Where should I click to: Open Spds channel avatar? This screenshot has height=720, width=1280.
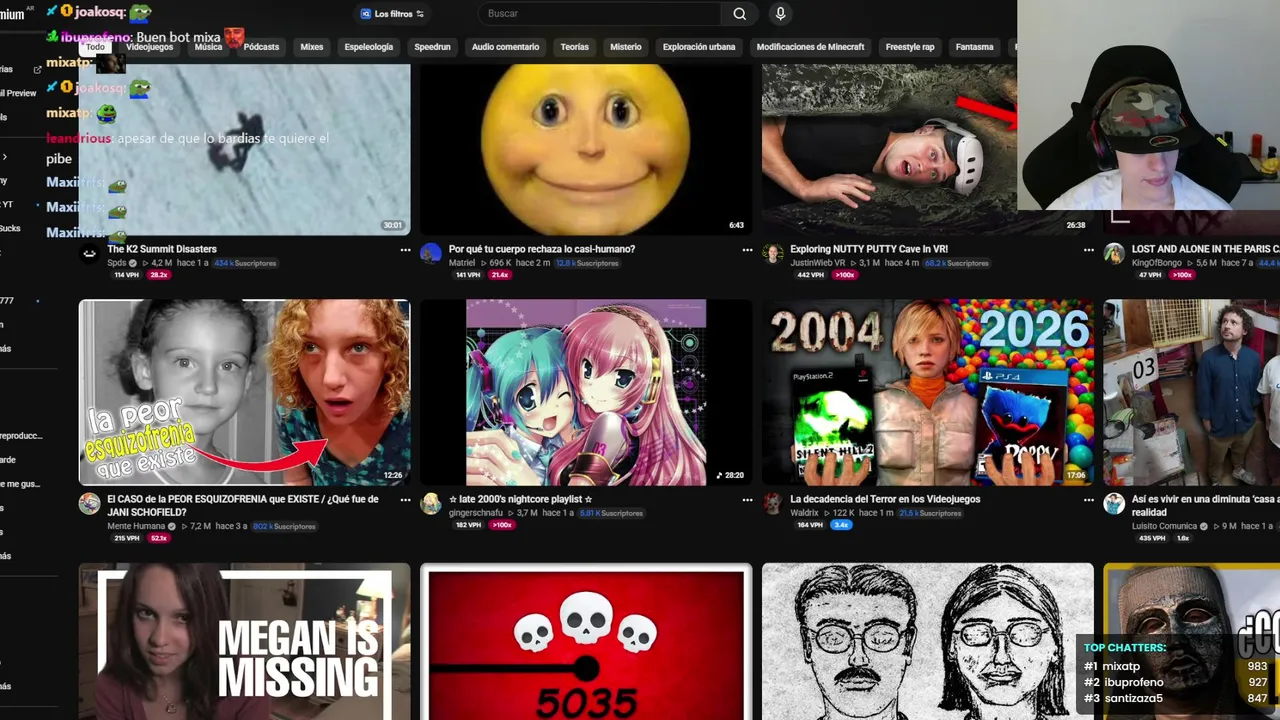[90, 253]
